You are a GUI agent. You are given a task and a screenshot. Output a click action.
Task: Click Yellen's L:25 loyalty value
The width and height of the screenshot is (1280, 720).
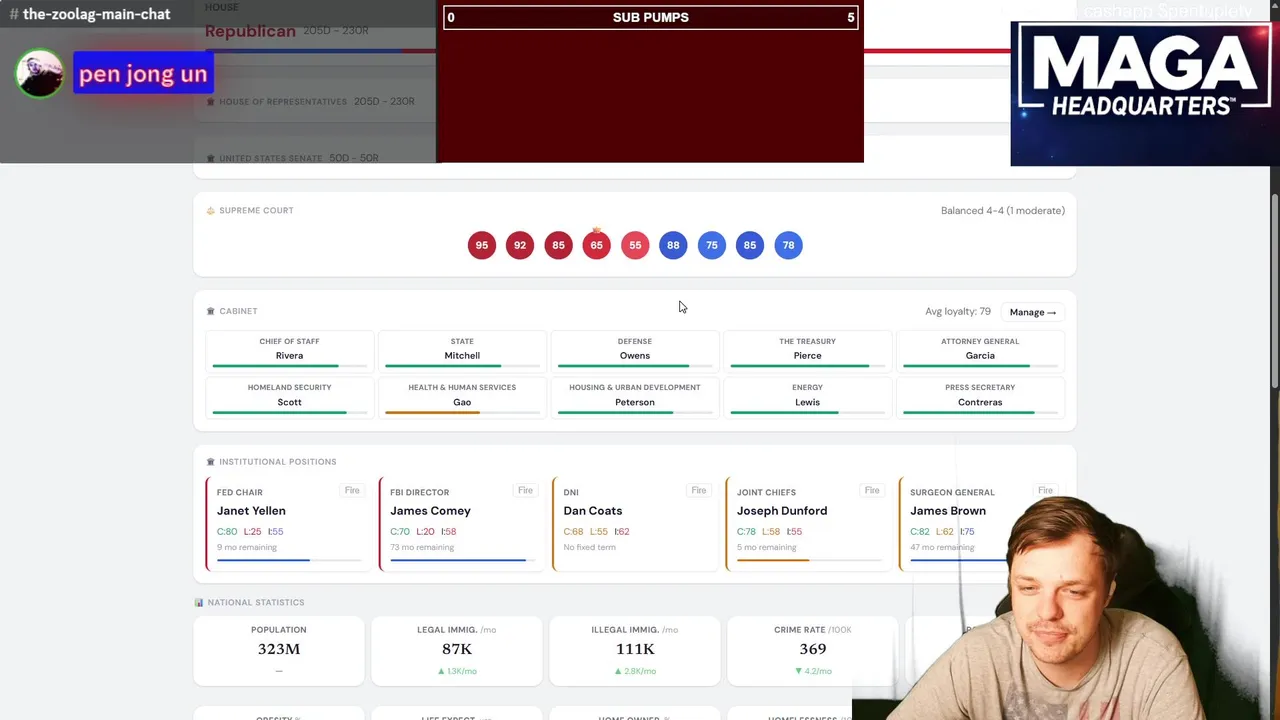tap(252, 532)
